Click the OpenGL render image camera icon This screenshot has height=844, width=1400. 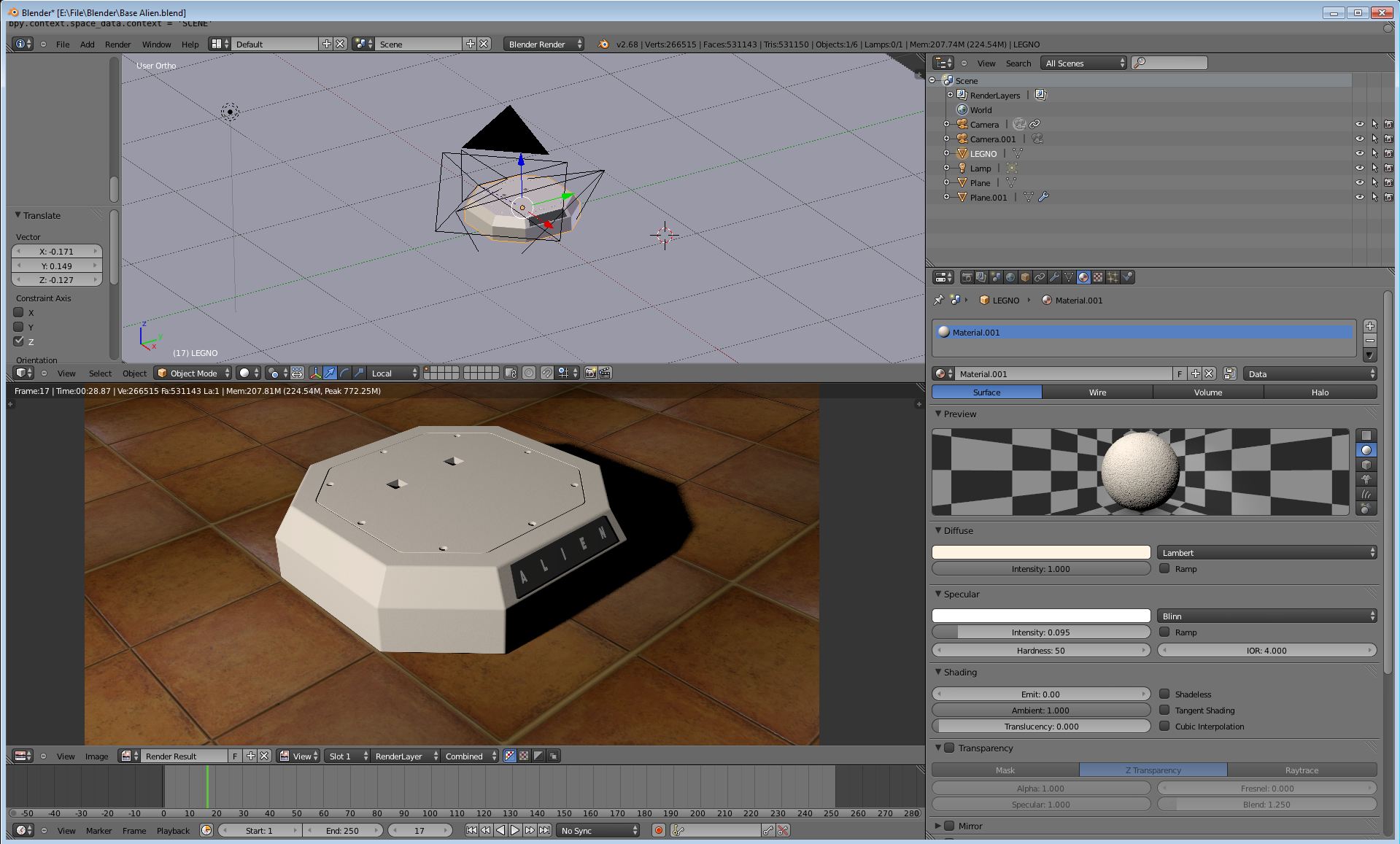tap(591, 373)
